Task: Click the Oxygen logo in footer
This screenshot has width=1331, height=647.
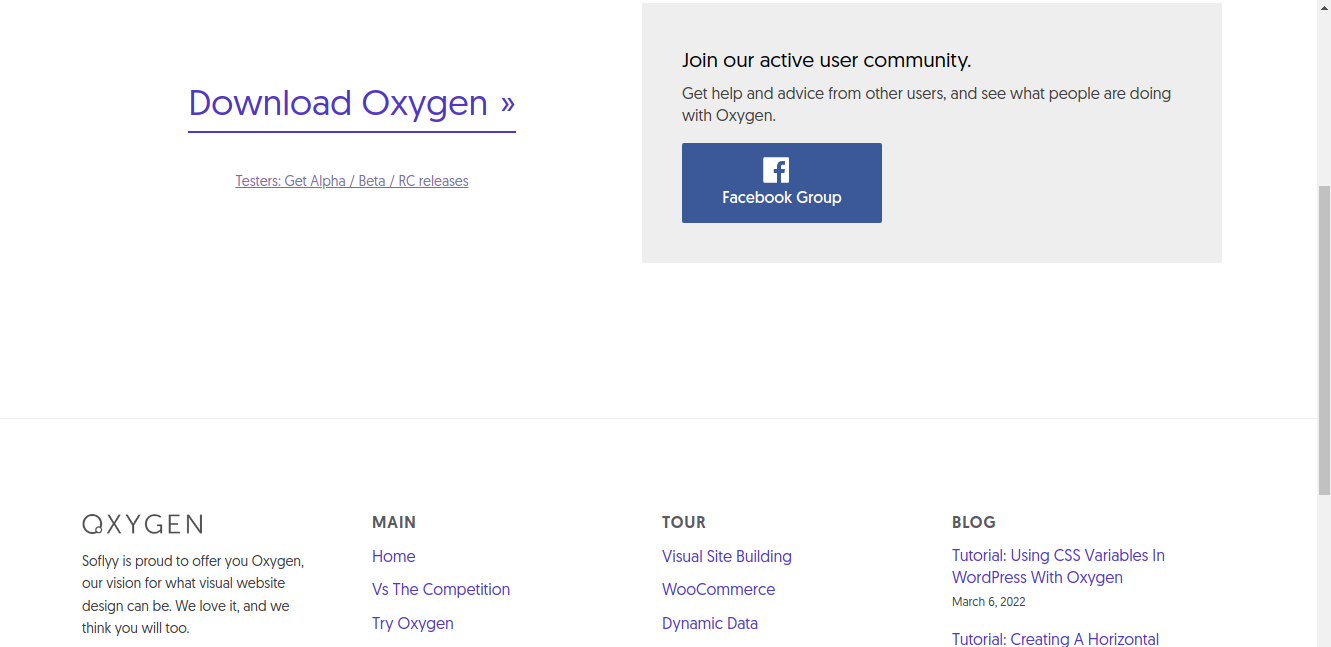Action: pos(142,524)
